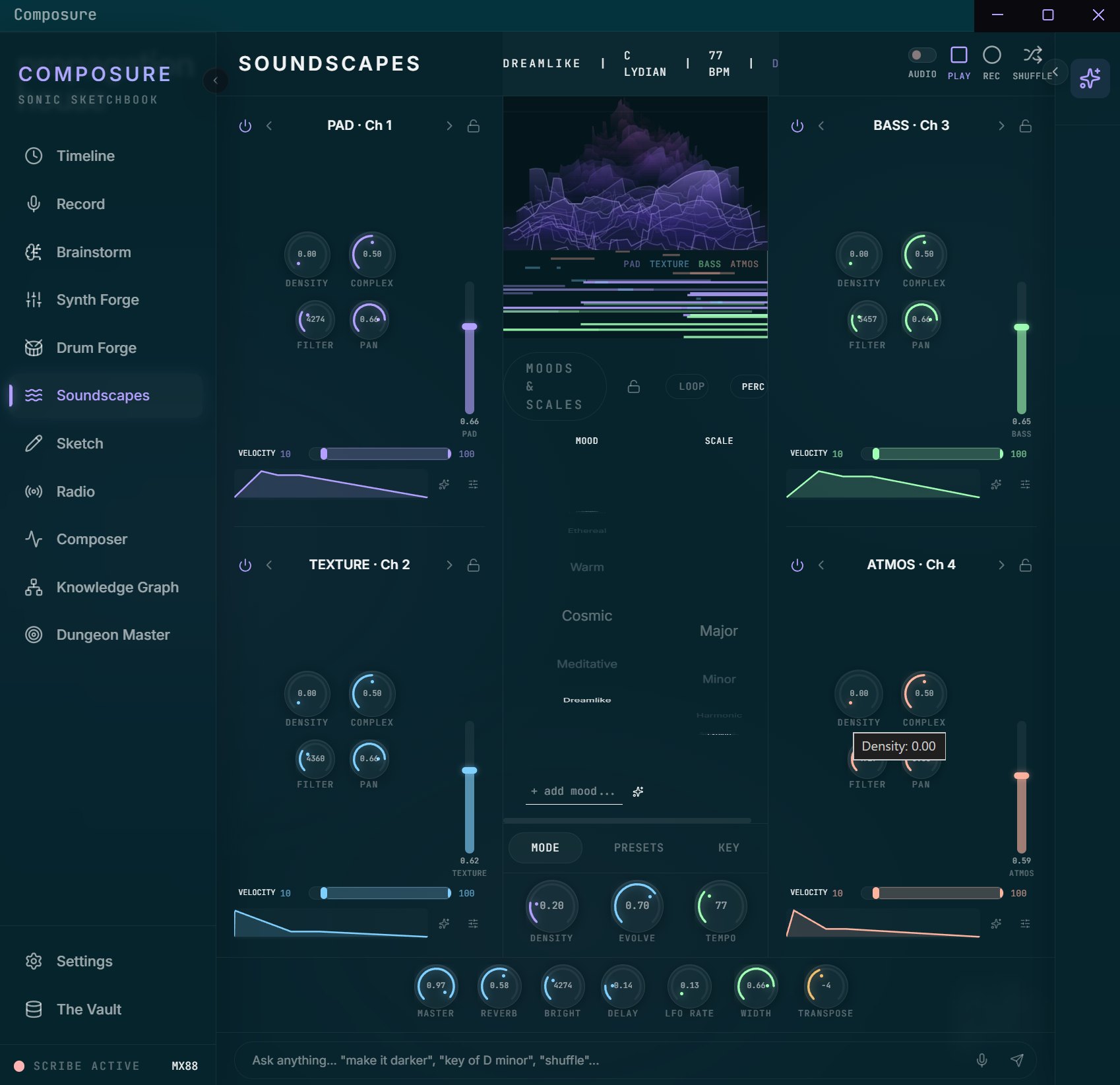Go to next PAD preset chevron
1120x1085 pixels.
point(449,126)
